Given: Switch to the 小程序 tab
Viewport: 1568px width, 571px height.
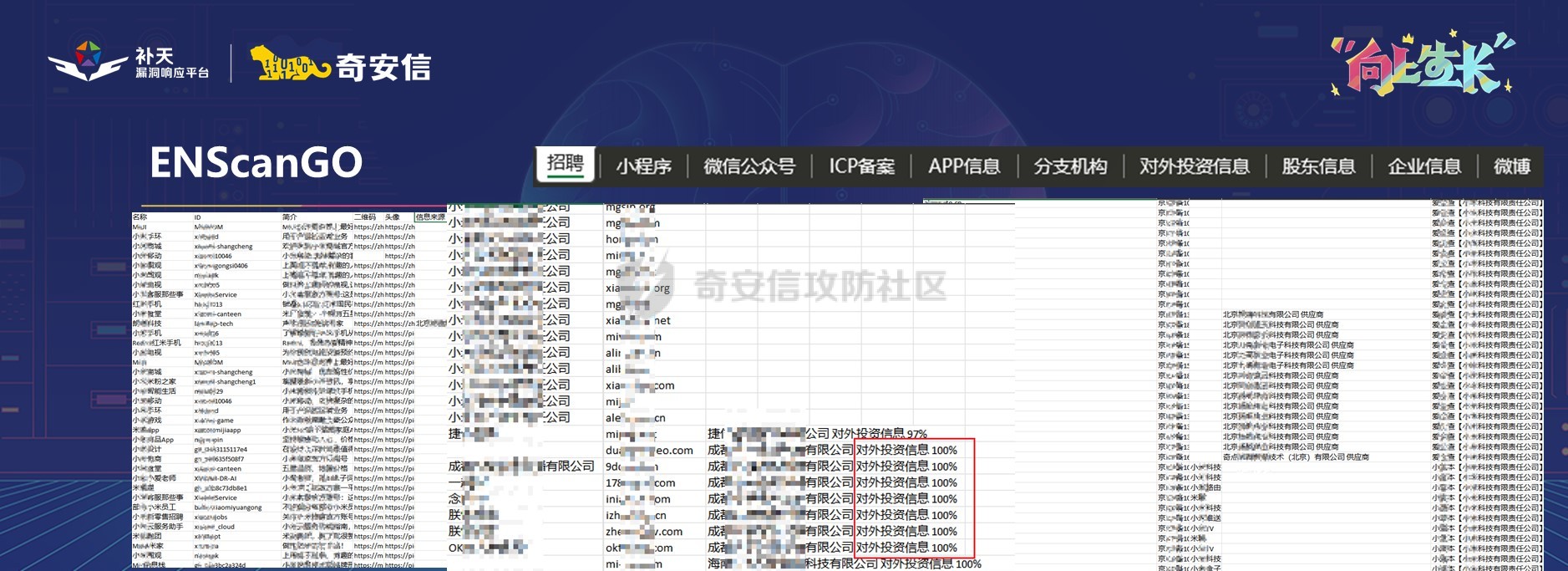Looking at the screenshot, I should pyautogui.click(x=643, y=166).
